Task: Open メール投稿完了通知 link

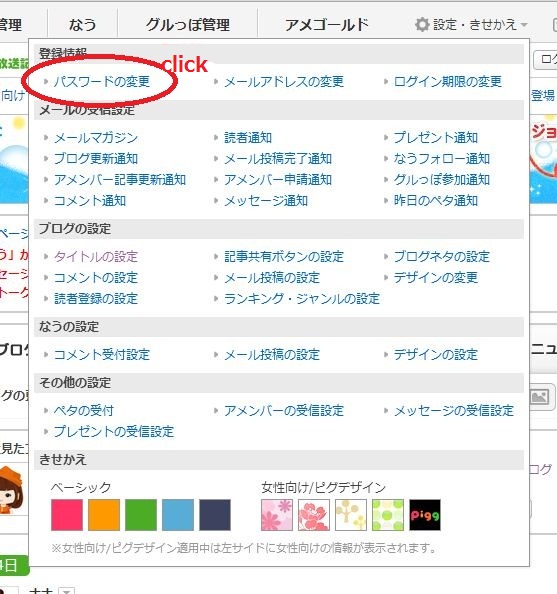Action: coord(278,159)
